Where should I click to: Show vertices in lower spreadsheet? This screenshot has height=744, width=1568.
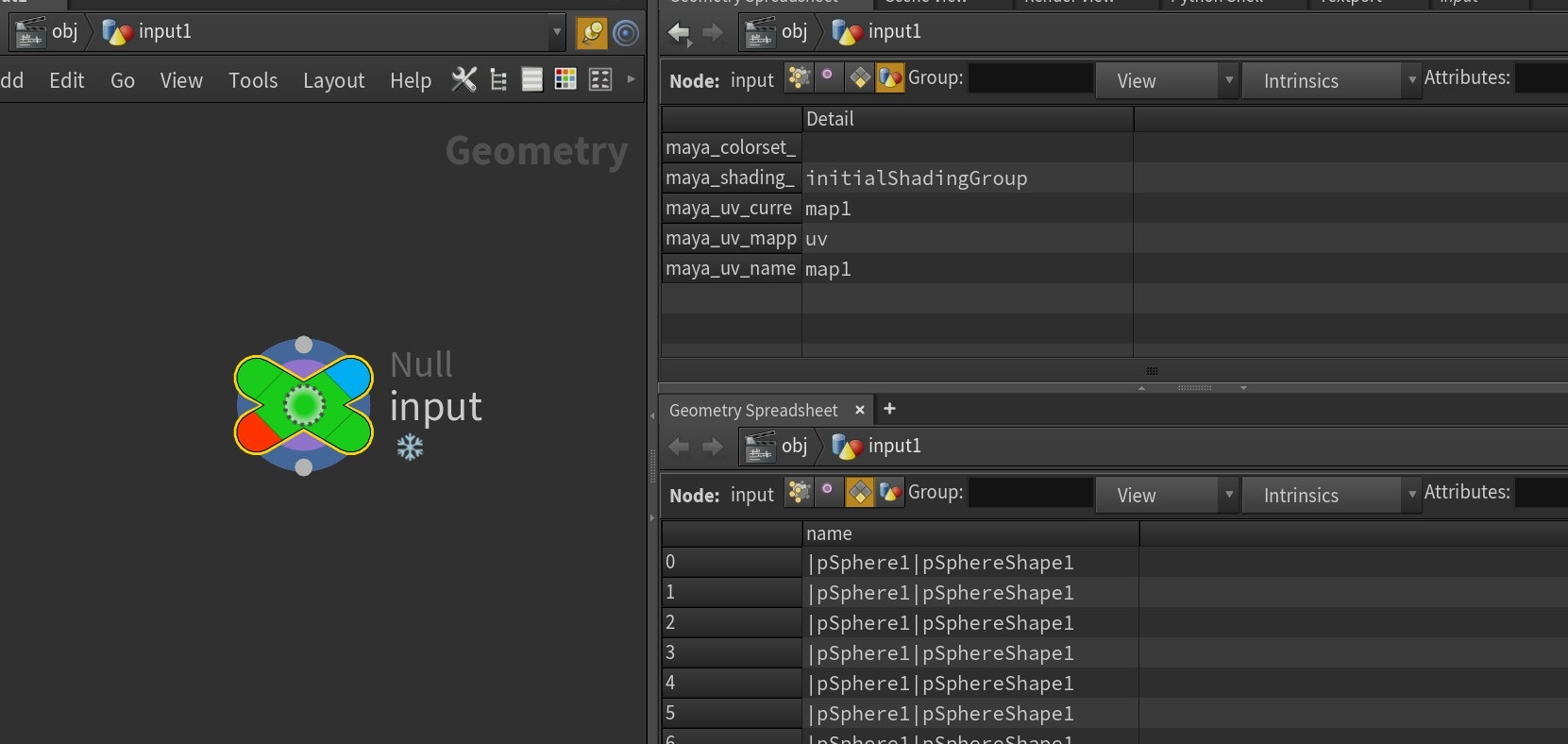828,490
